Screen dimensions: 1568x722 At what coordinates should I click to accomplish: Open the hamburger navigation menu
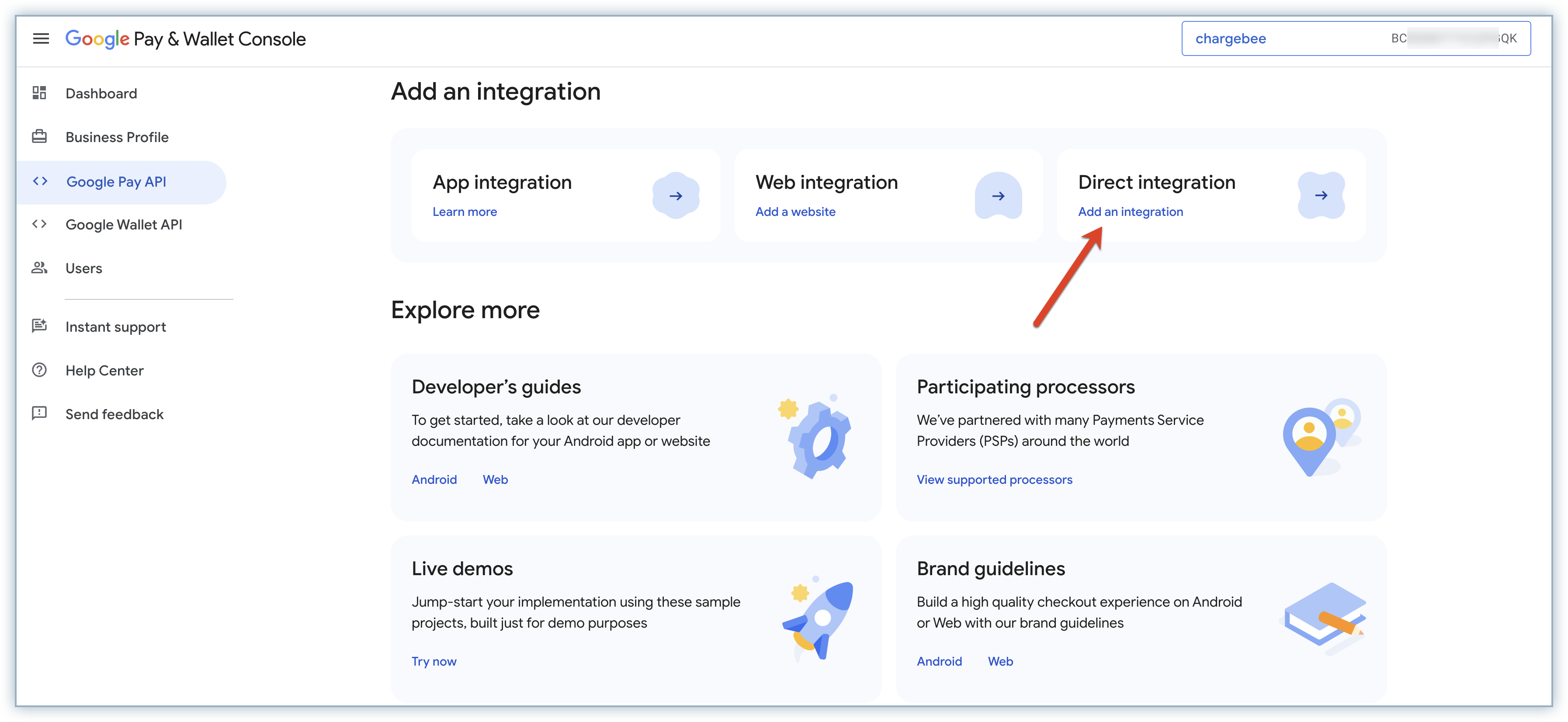pos(41,39)
